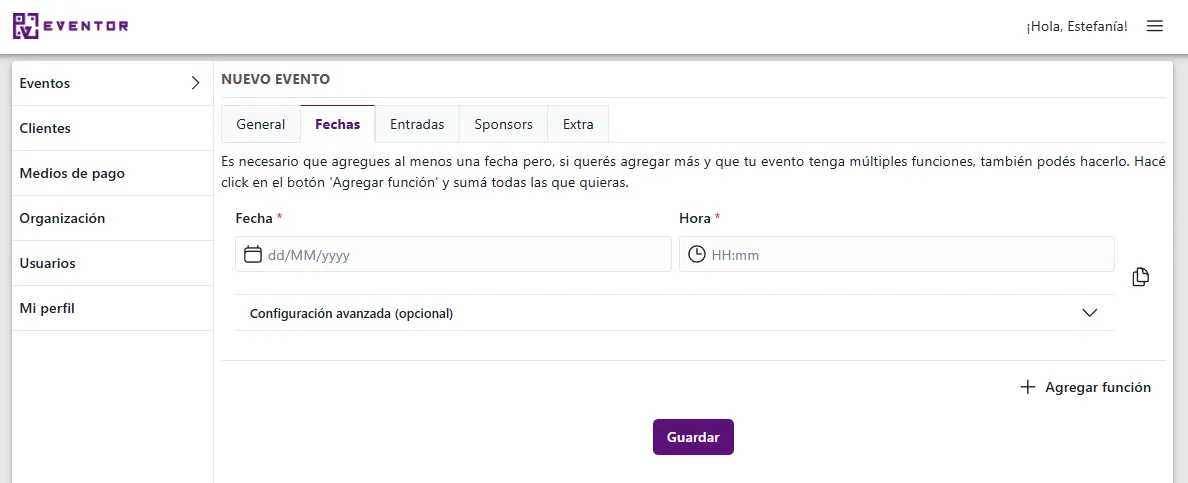Go to the Sponsors tab
This screenshot has height=483, width=1188.
tap(504, 124)
